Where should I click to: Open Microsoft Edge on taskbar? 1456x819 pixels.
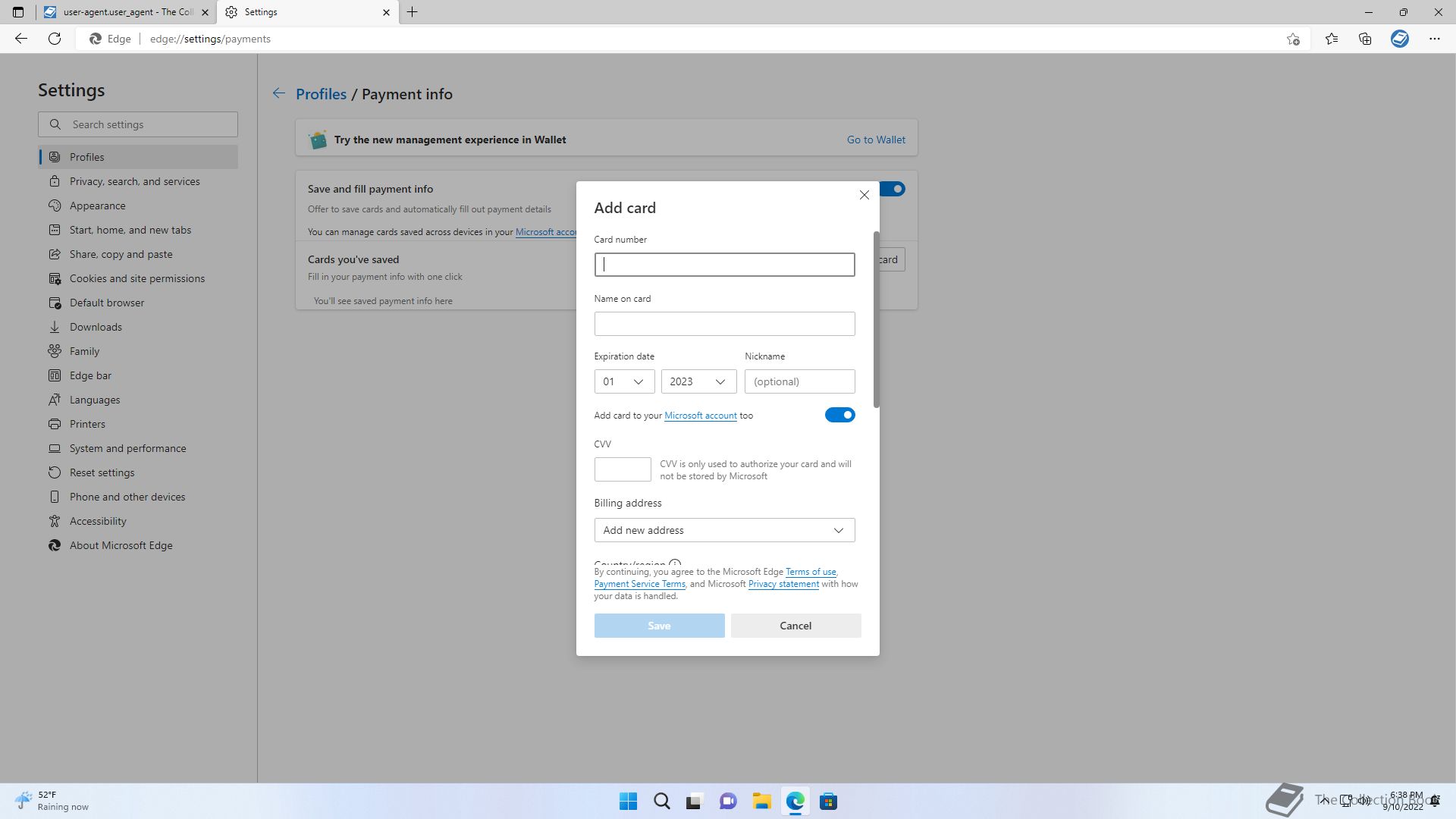795,802
